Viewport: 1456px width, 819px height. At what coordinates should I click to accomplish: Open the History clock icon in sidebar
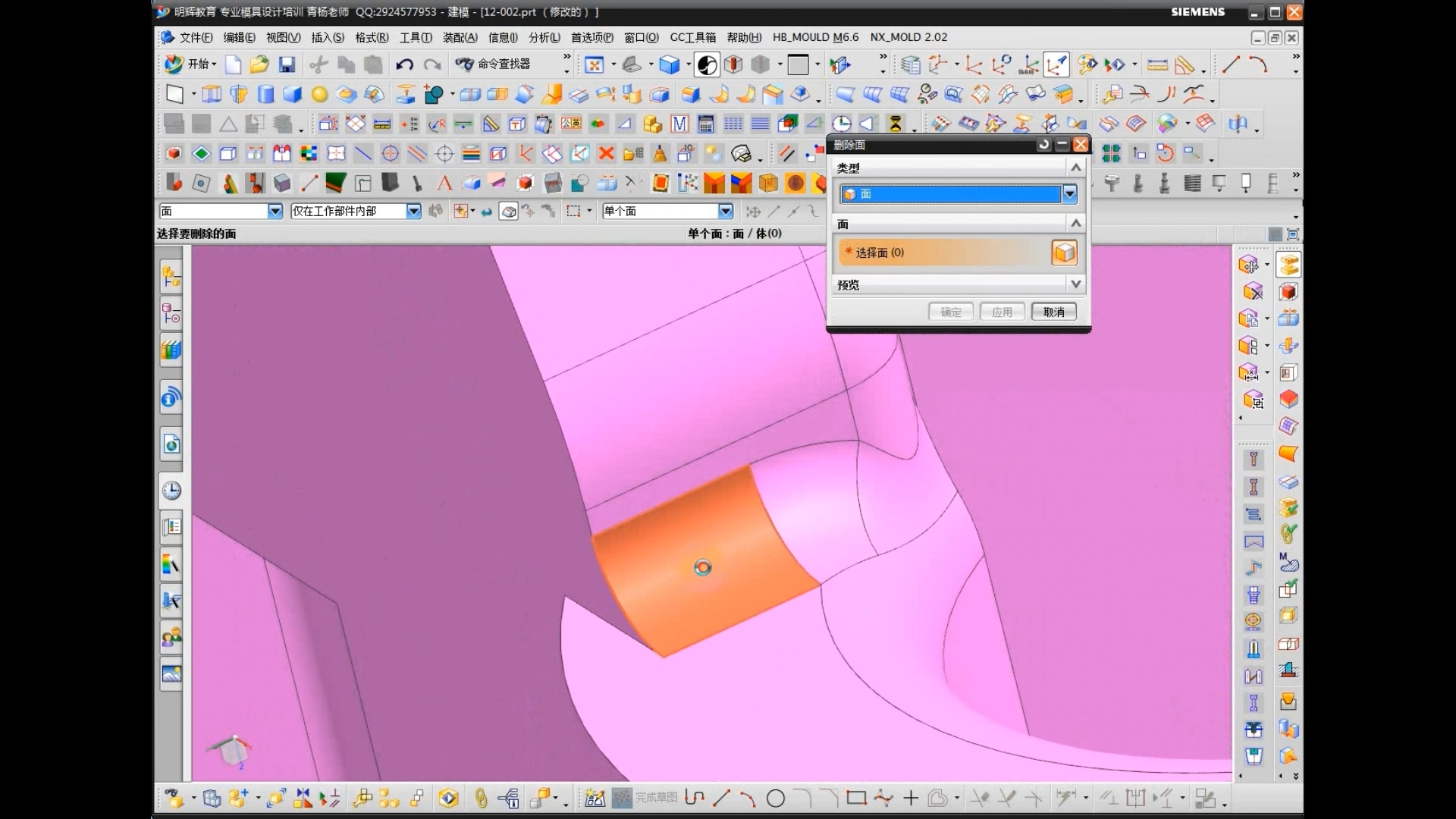pos(171,491)
